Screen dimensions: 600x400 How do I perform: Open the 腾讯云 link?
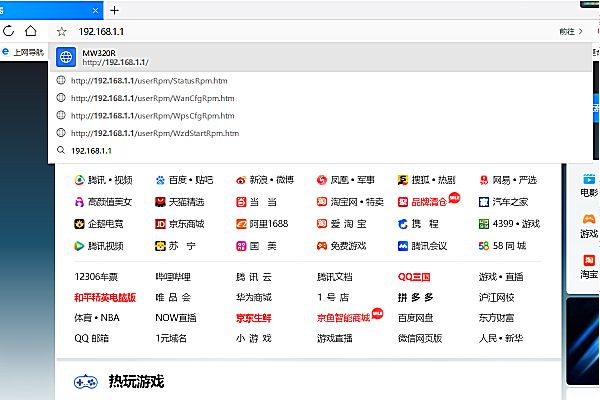click(x=254, y=277)
